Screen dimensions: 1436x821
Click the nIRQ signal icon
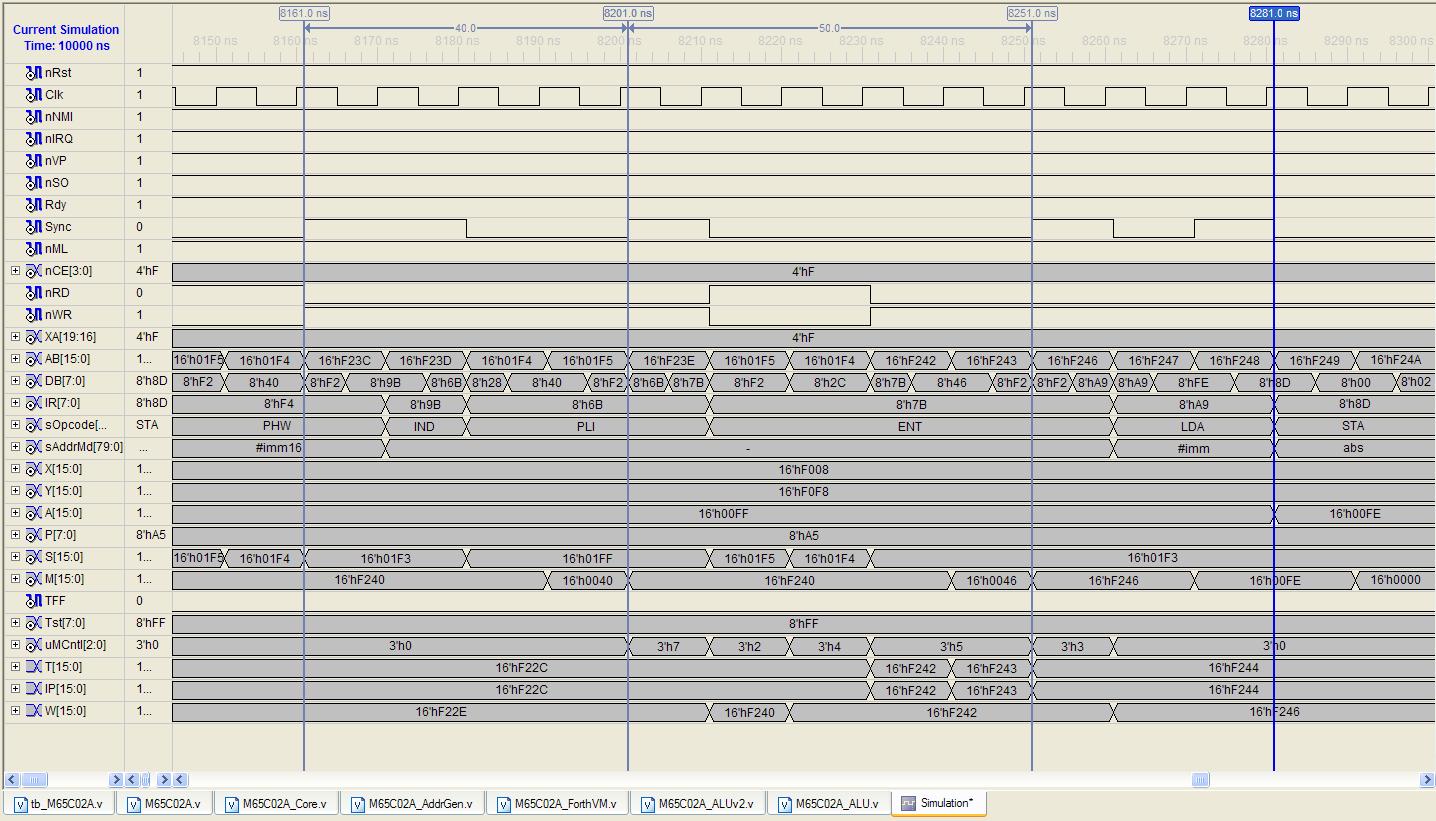pos(34,139)
